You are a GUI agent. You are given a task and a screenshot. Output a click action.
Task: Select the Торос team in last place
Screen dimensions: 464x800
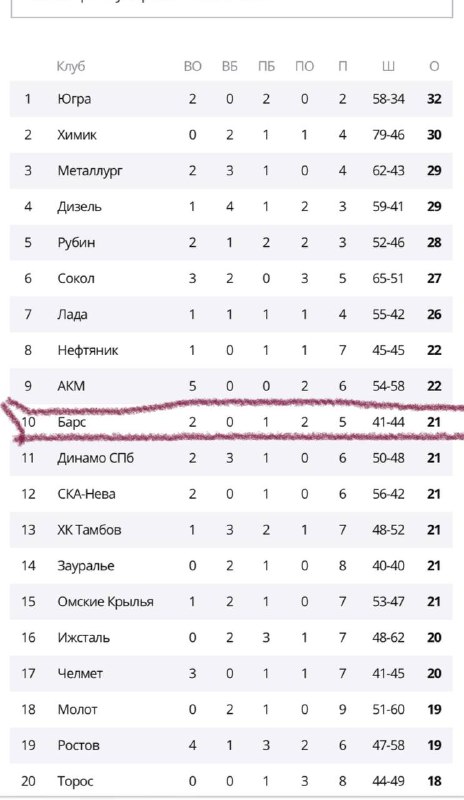point(231,781)
